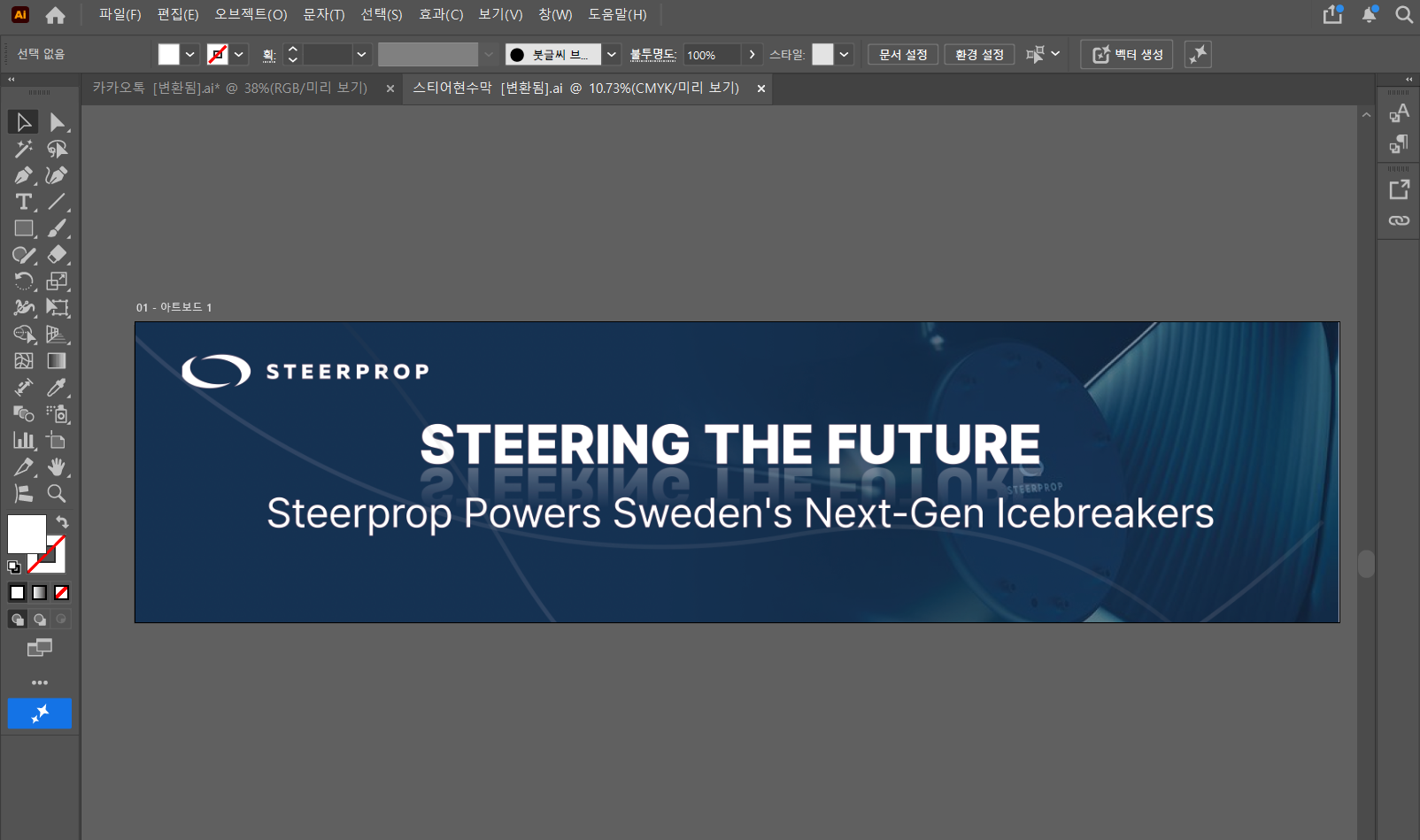Open the Perspective Grid tool
This screenshot has height=840, width=1420.
tap(57, 335)
